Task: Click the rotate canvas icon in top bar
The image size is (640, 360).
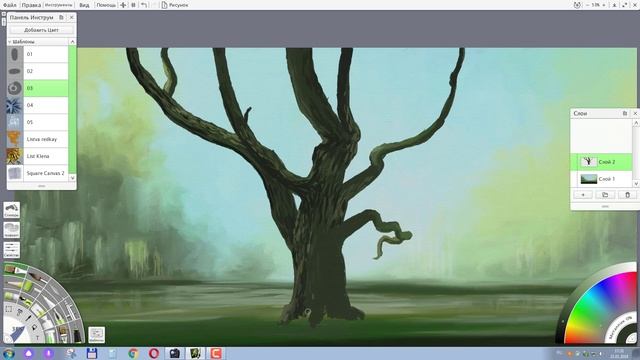Action: (577, 5)
